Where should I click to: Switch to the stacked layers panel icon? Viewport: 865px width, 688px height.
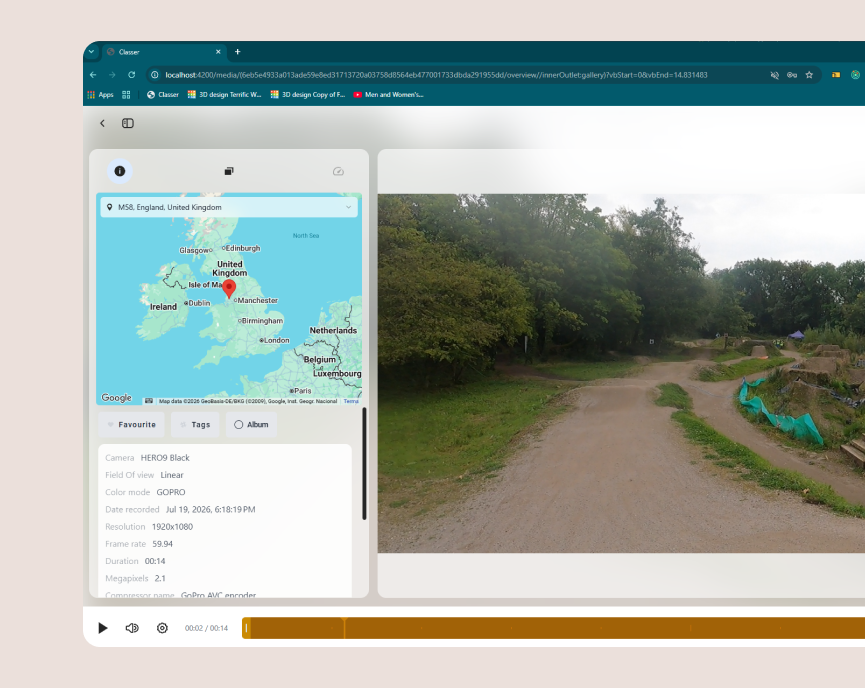(229, 171)
